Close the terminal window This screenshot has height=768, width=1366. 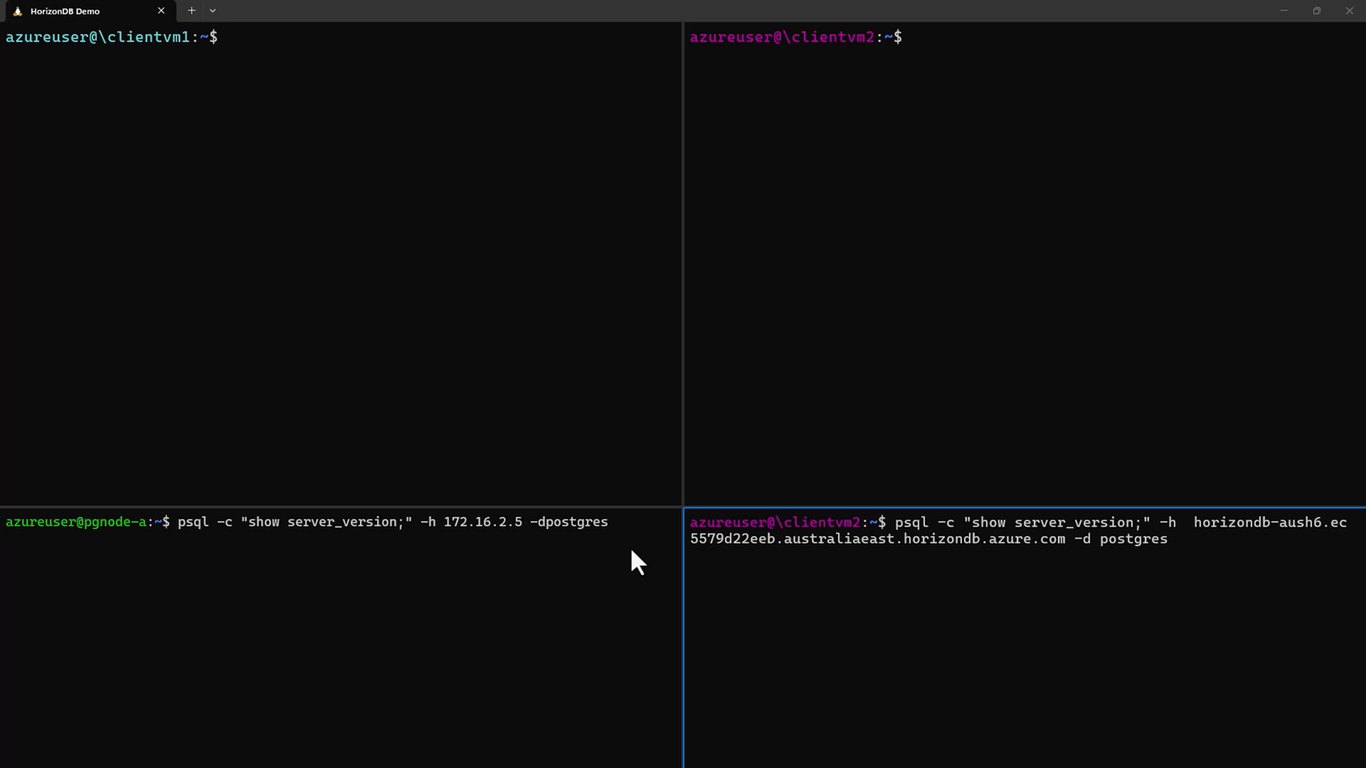pos(1349,11)
